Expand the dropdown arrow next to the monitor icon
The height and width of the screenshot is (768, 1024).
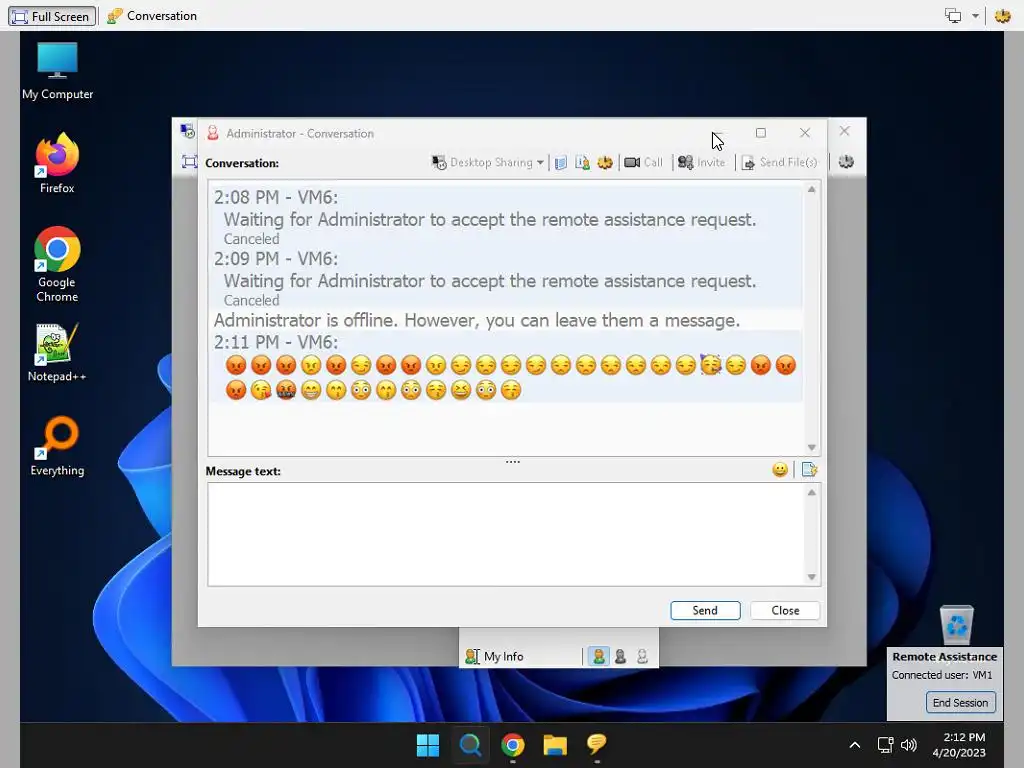pos(975,16)
